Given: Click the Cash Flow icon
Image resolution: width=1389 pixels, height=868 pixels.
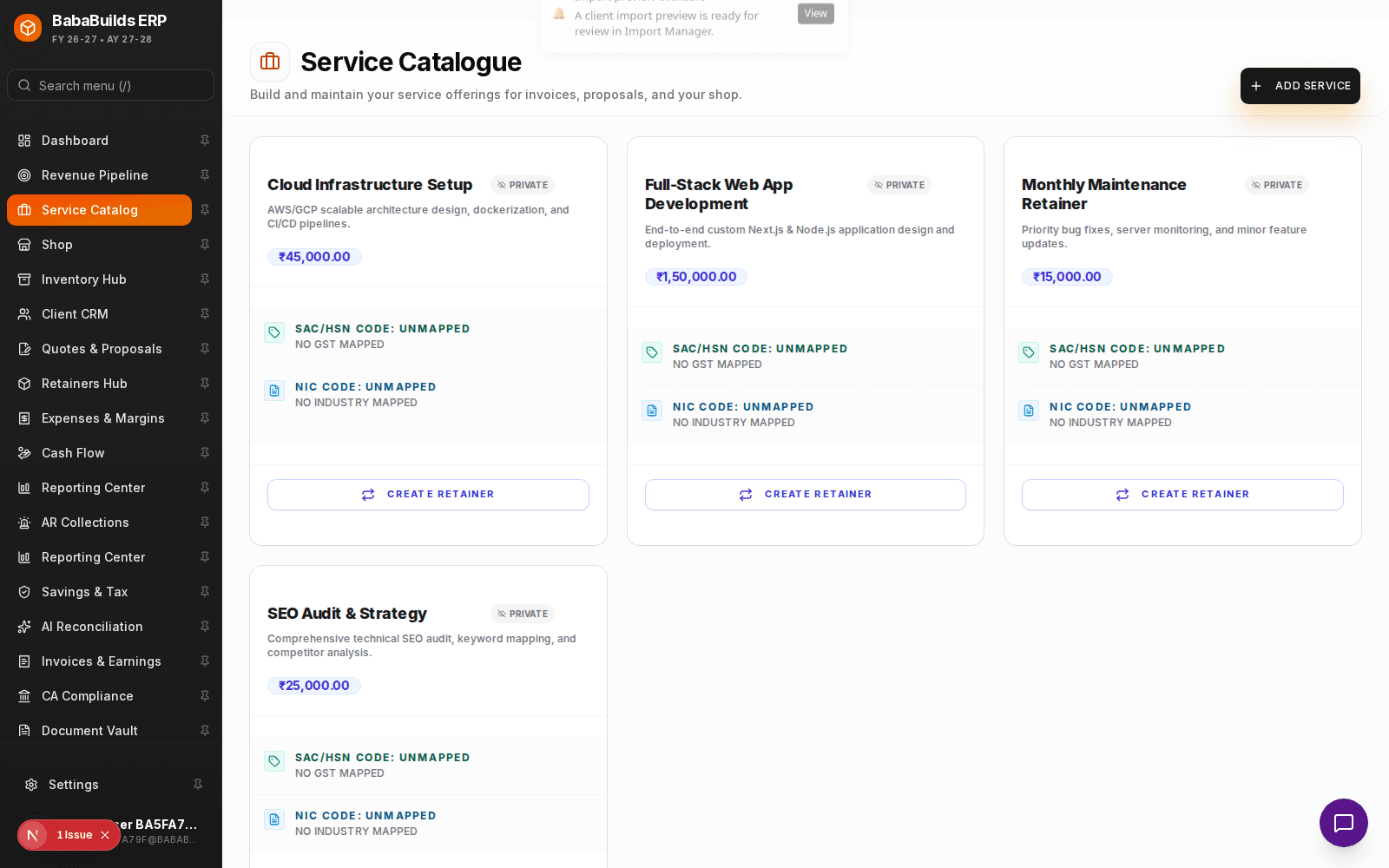Looking at the screenshot, I should click(x=24, y=453).
